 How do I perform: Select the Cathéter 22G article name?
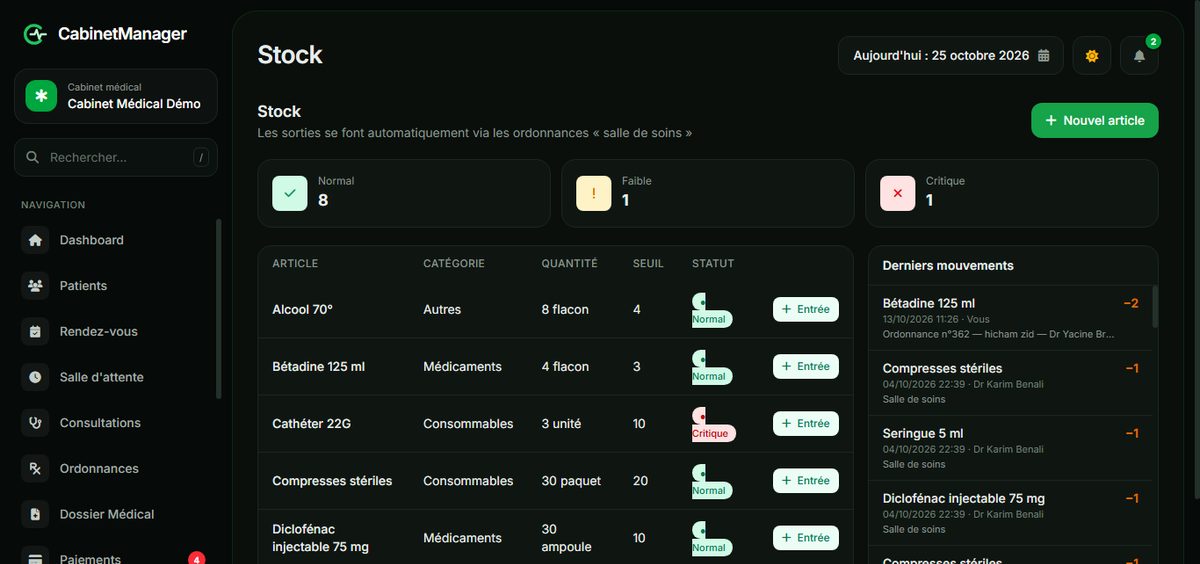click(312, 424)
